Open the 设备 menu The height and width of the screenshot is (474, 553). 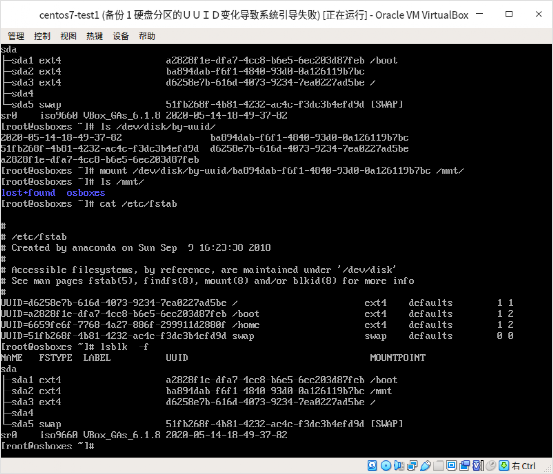coord(121,36)
